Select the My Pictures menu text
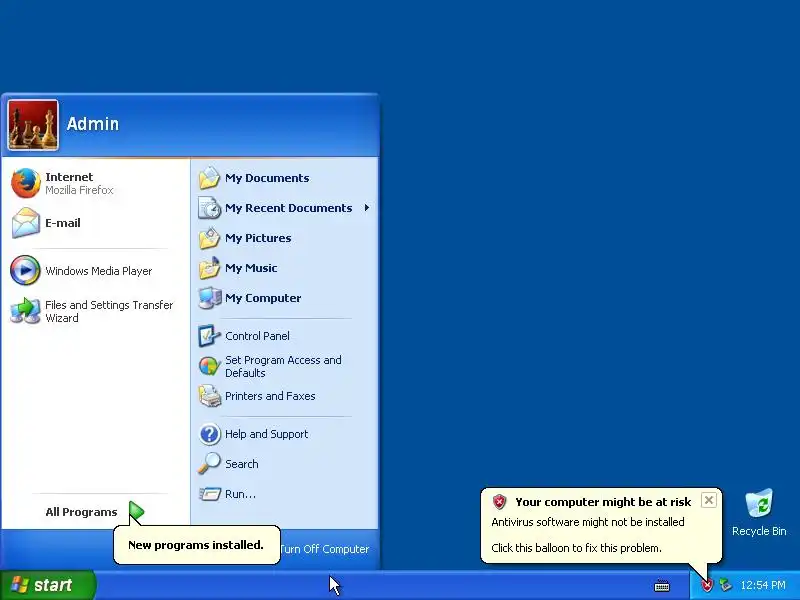The height and width of the screenshot is (600, 800). [258, 238]
